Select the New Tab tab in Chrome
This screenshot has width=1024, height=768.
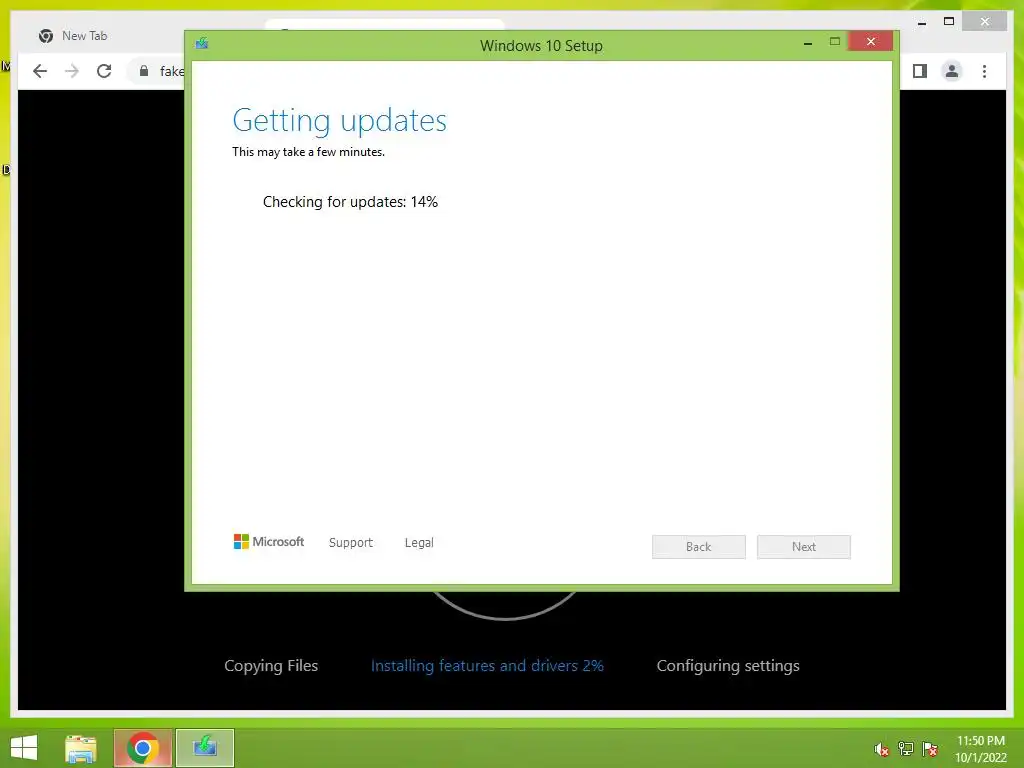(x=85, y=36)
